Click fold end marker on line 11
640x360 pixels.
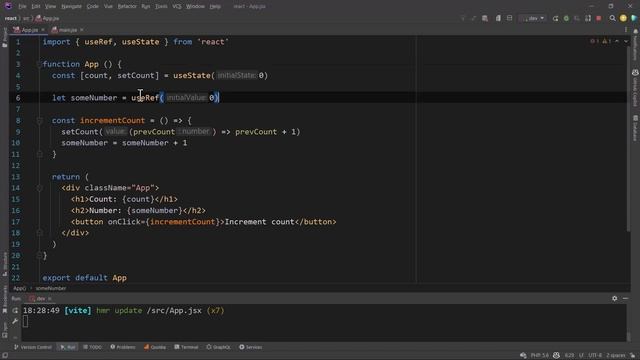39,154
